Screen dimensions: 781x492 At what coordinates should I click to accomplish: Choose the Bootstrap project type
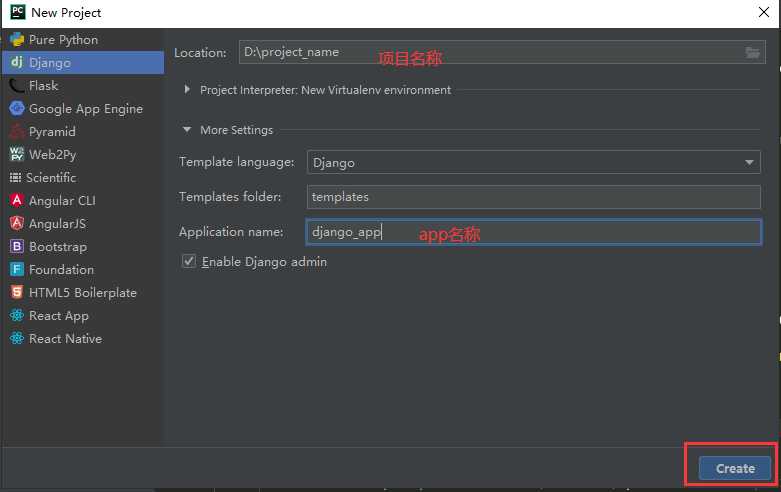[x=82, y=246]
